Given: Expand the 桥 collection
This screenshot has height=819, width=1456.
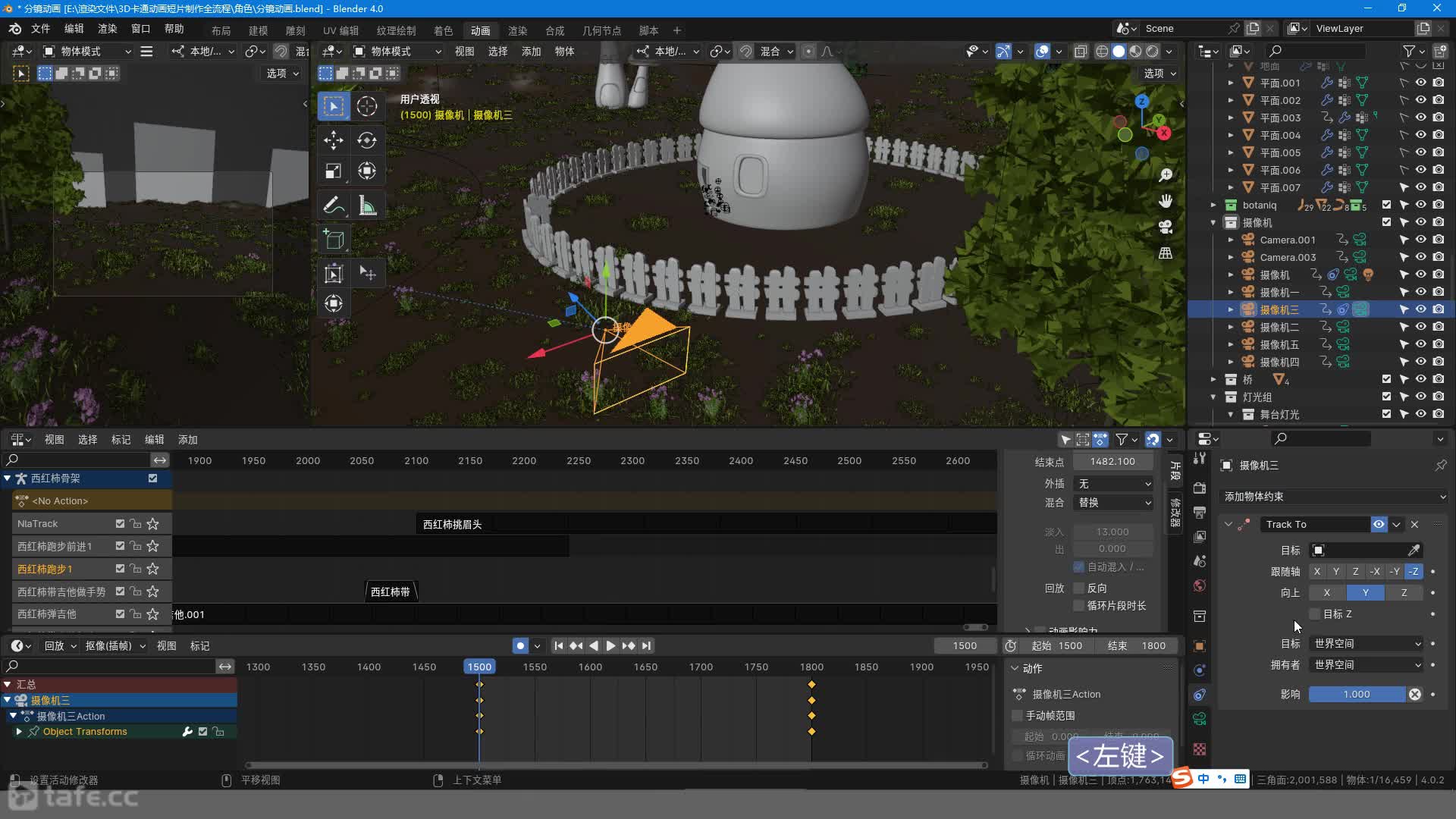Looking at the screenshot, I should 1213,379.
